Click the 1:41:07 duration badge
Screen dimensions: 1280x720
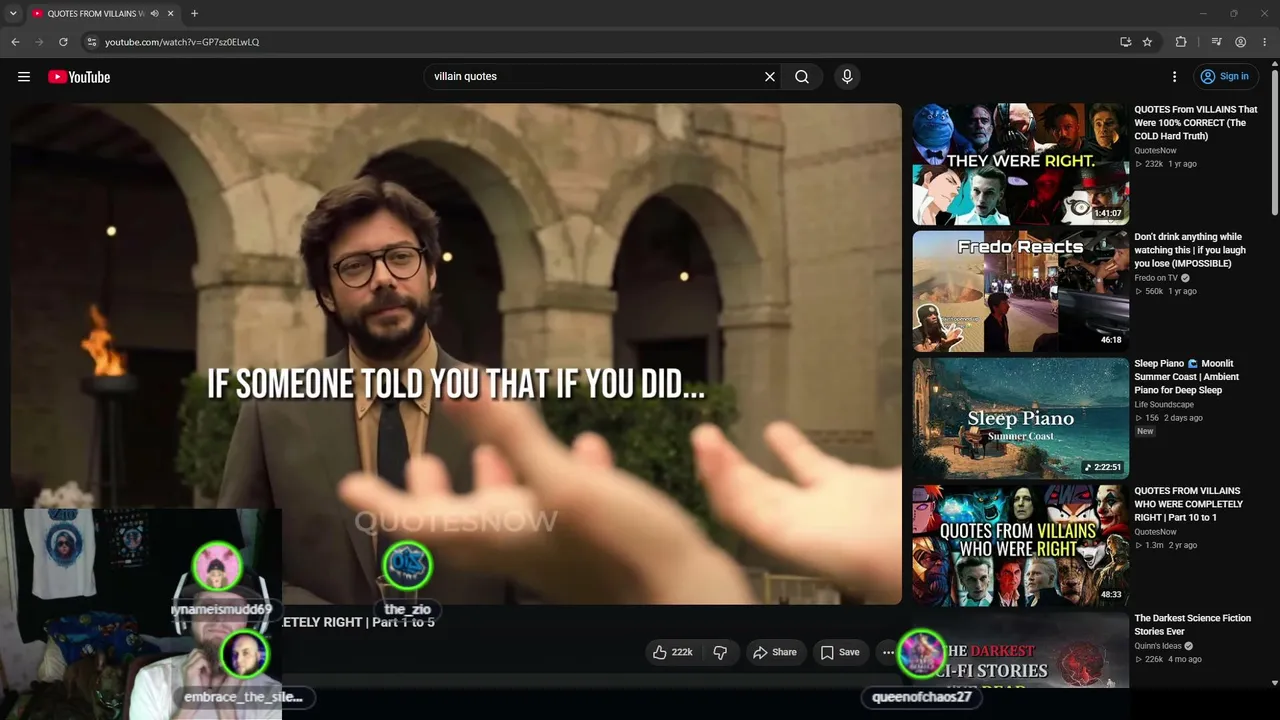[x=1108, y=213]
